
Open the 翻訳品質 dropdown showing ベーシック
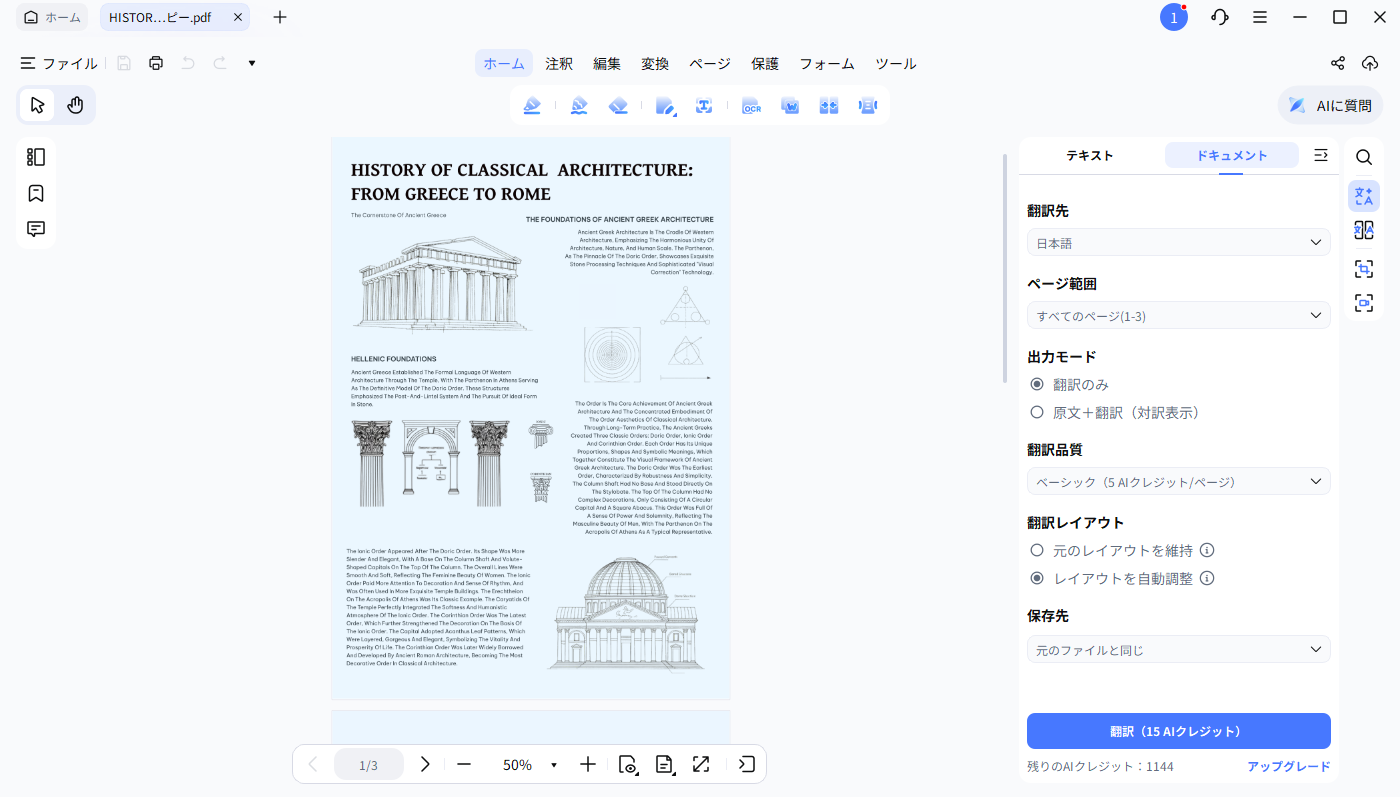tap(1179, 482)
